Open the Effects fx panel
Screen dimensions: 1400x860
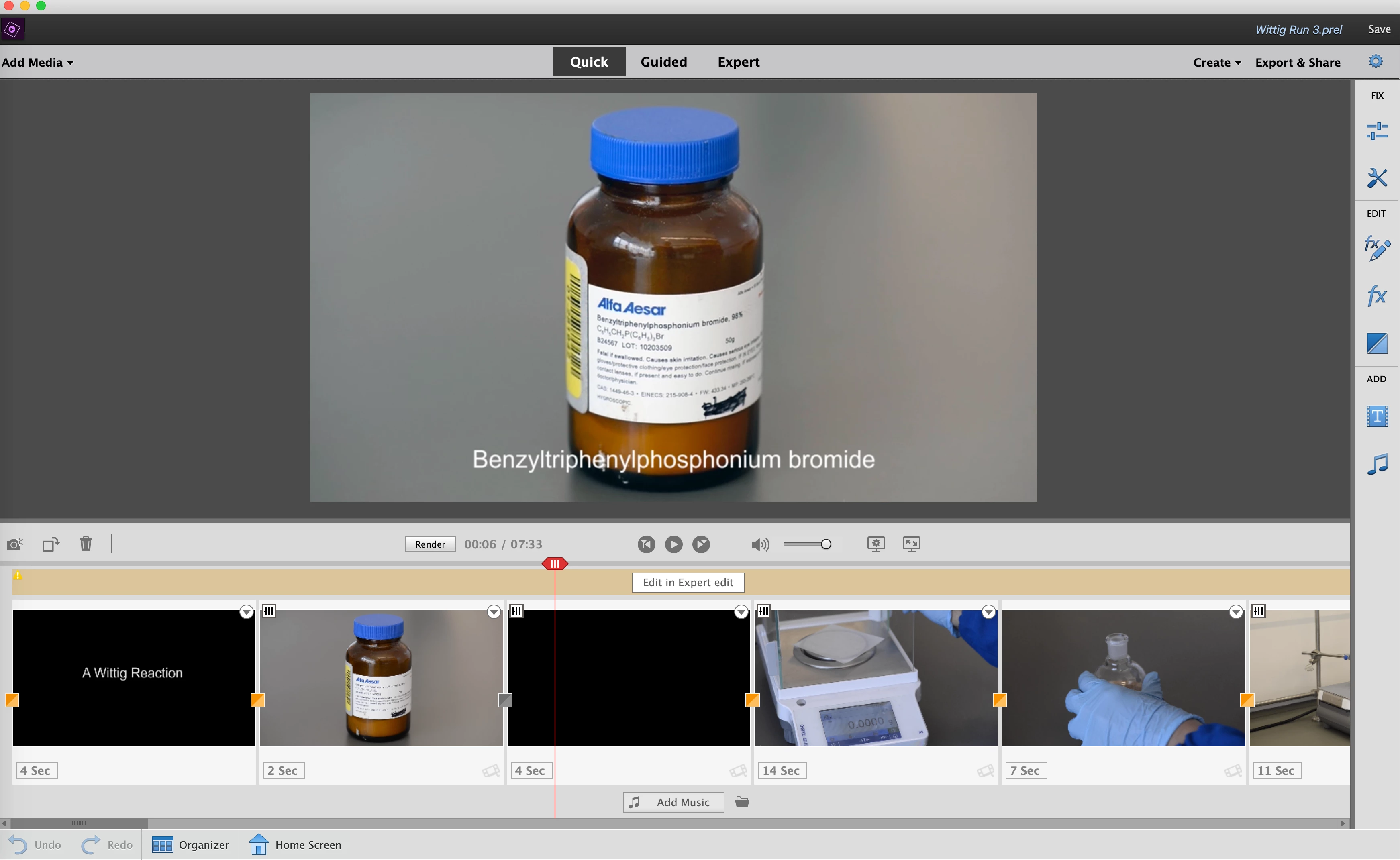click(x=1377, y=296)
